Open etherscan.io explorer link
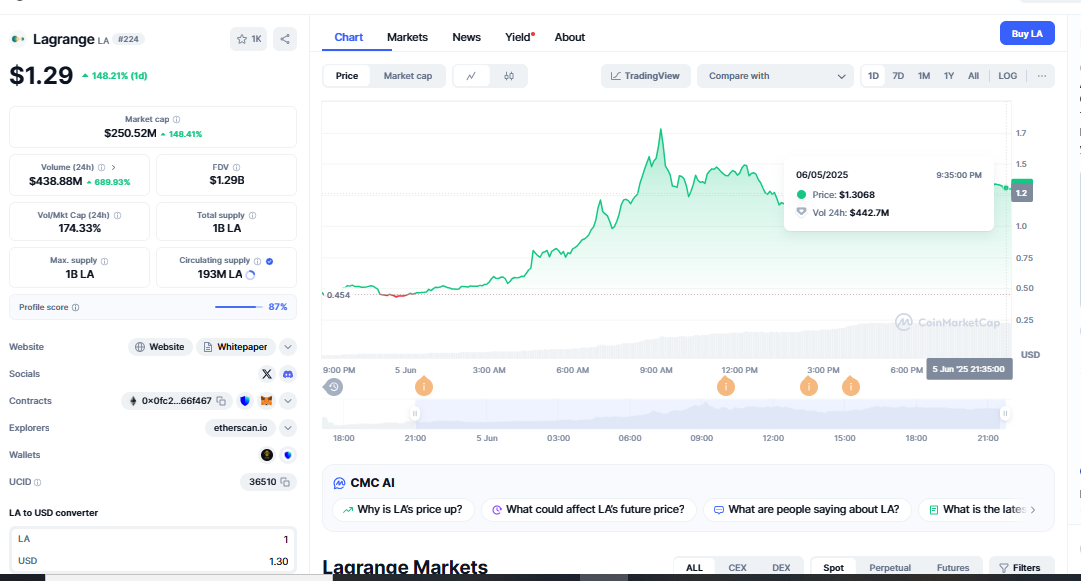The image size is (1081, 581). tap(240, 428)
